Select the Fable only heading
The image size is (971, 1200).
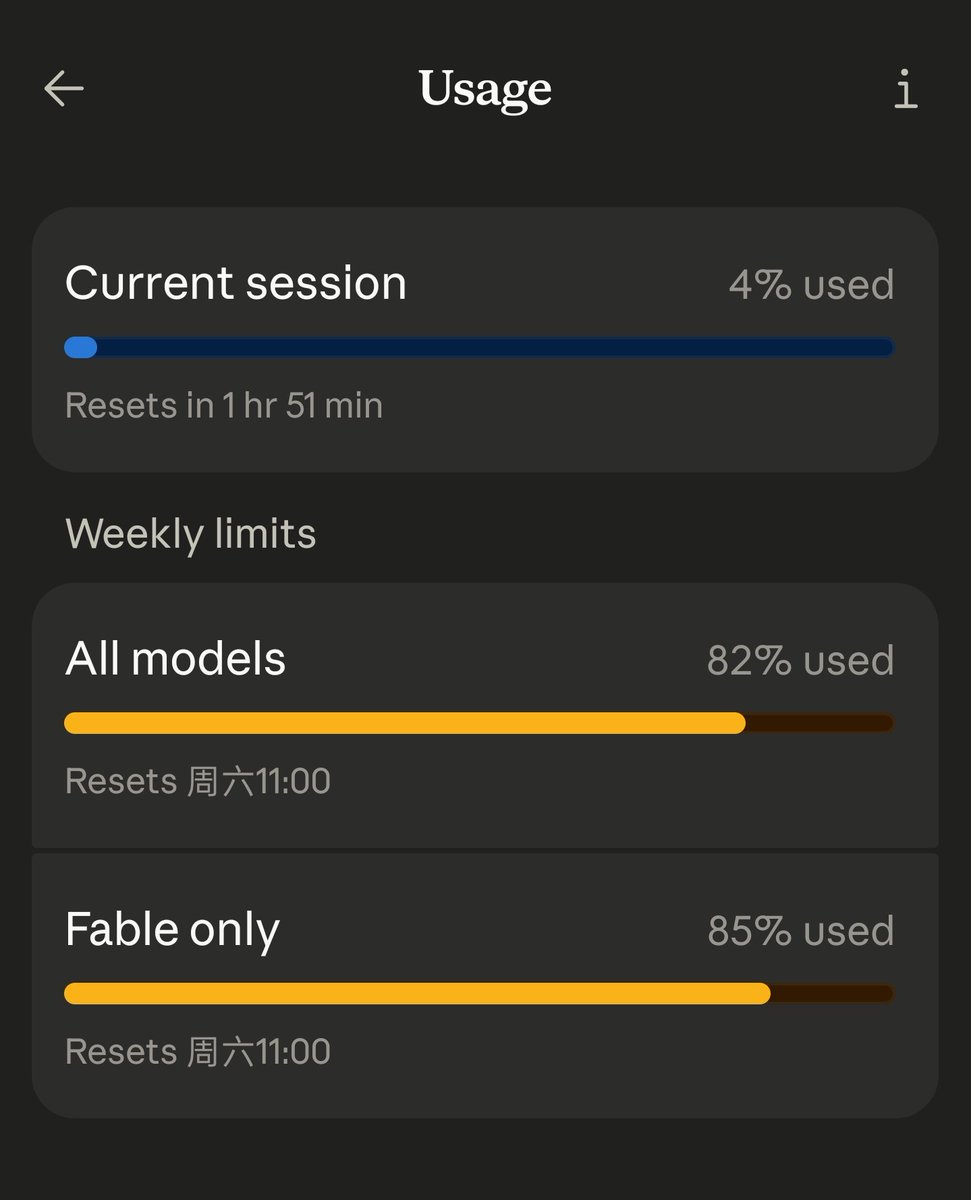pos(172,930)
